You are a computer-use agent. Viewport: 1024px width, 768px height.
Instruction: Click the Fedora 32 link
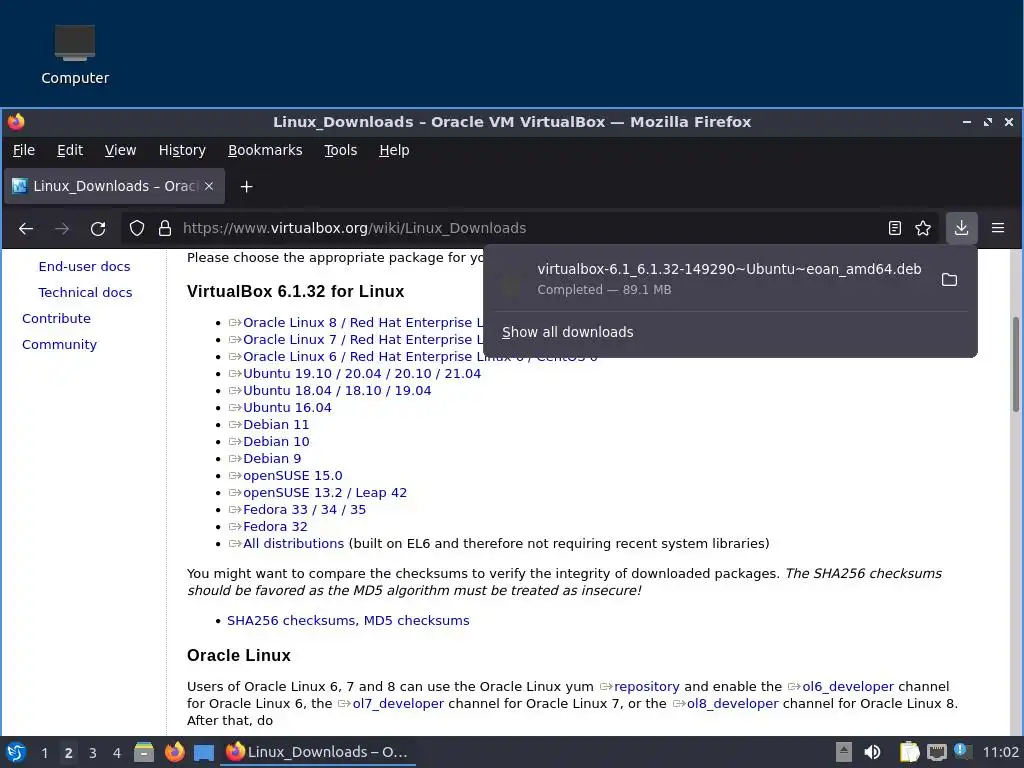click(275, 526)
